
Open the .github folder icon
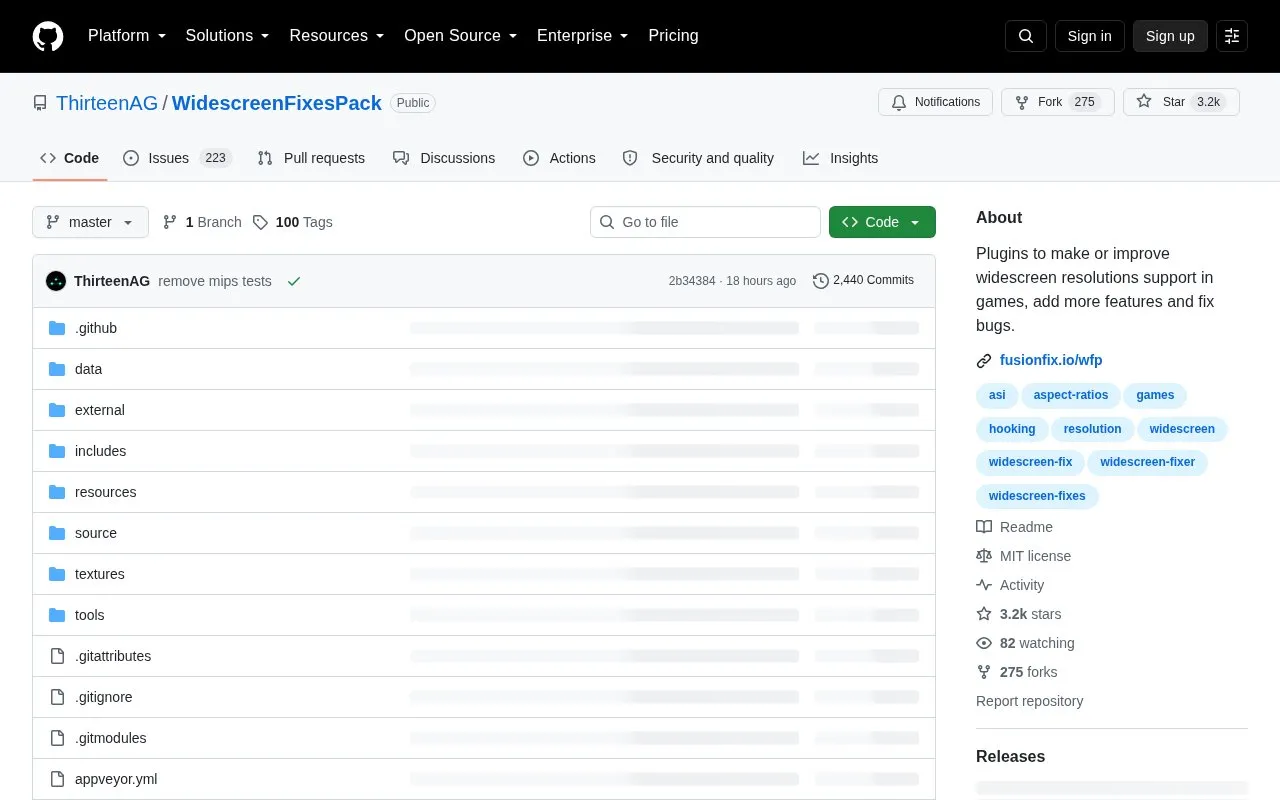57,328
